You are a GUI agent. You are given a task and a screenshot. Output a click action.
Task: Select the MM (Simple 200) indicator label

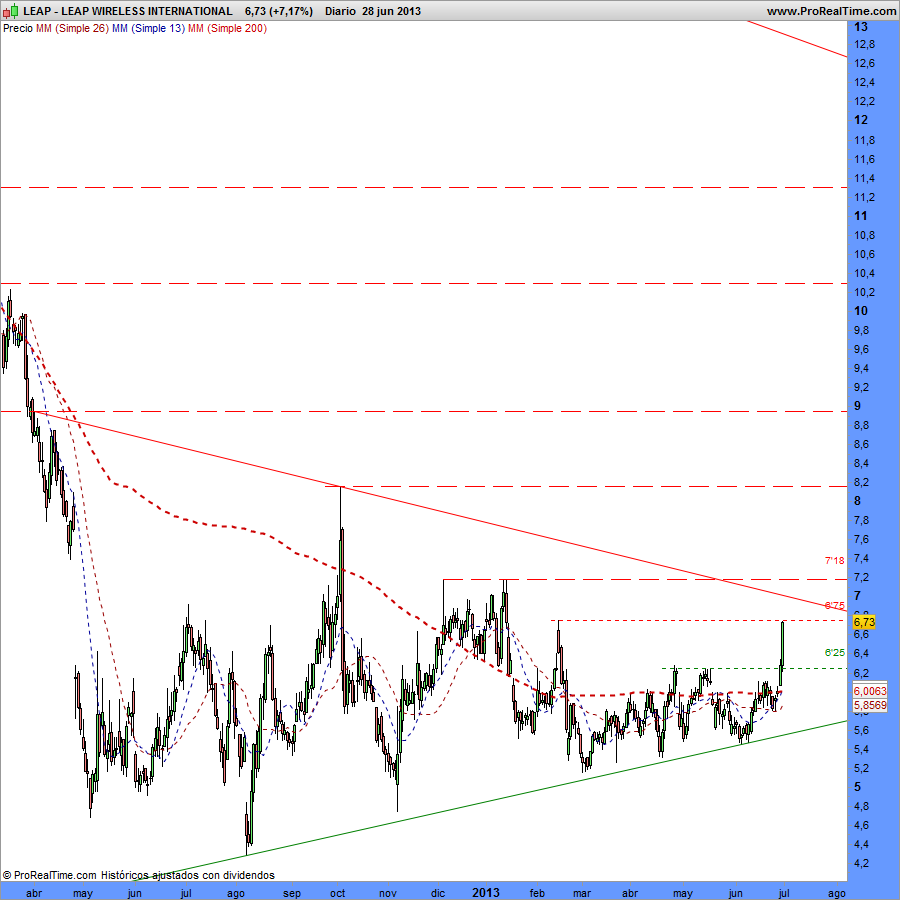pos(227,28)
